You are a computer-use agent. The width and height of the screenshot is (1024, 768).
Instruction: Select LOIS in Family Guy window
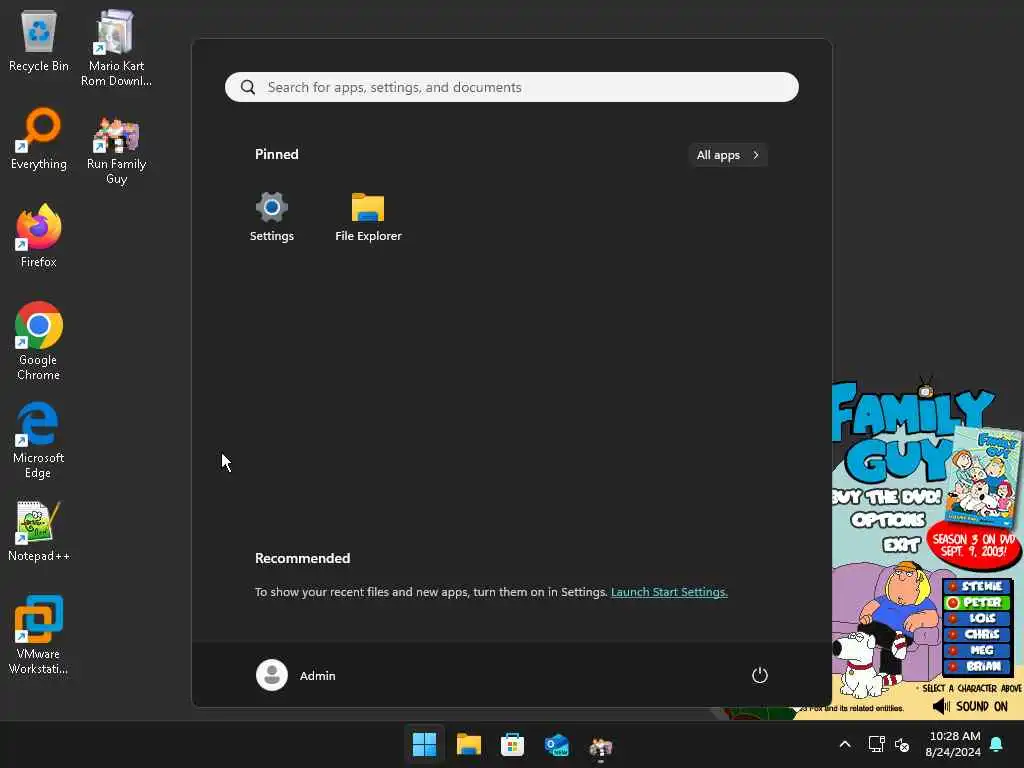point(976,618)
